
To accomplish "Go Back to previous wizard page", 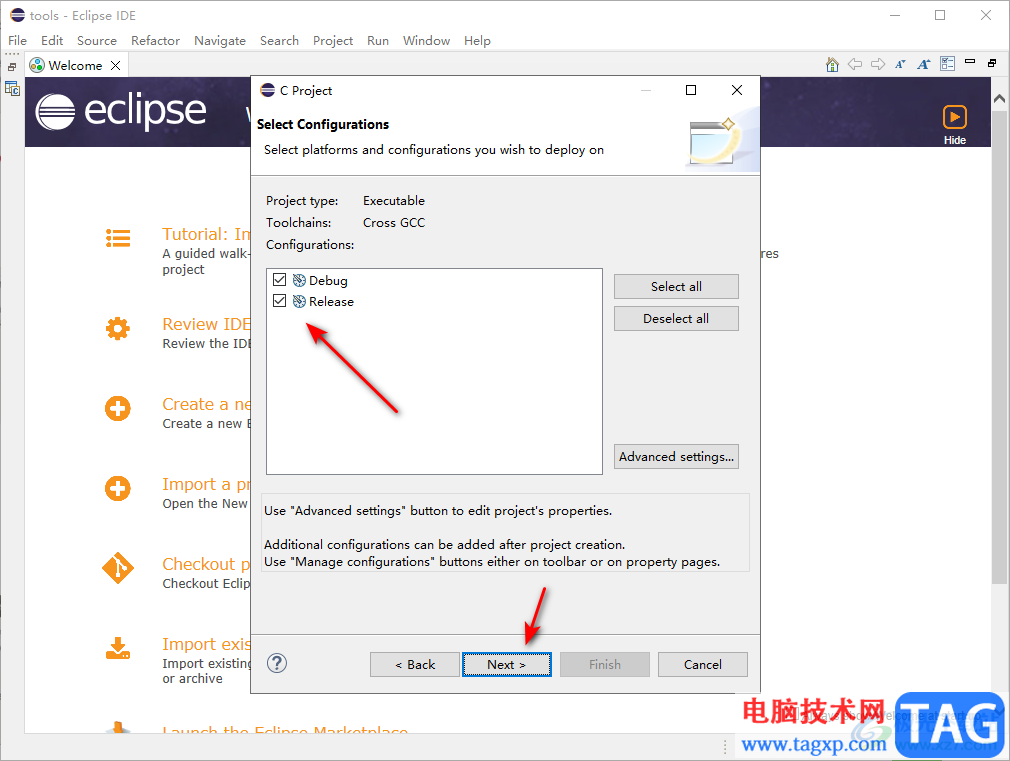I will [415, 664].
